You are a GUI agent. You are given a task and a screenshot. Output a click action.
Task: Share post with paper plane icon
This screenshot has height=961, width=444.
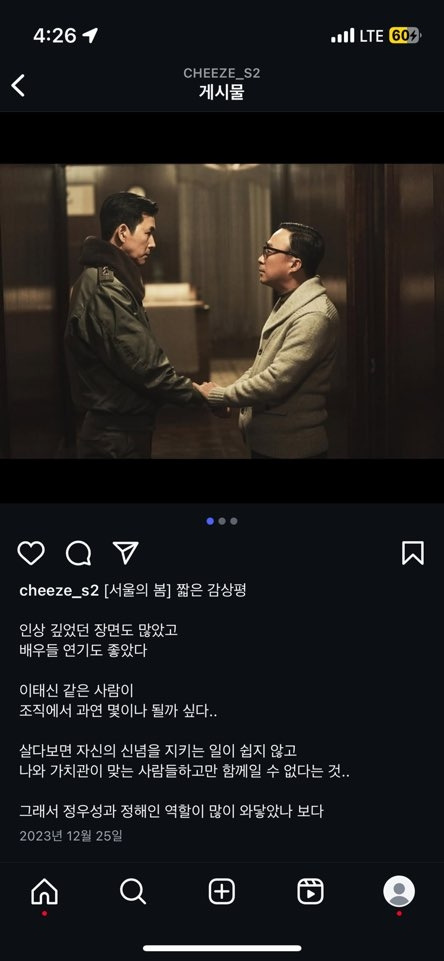[x=126, y=552]
